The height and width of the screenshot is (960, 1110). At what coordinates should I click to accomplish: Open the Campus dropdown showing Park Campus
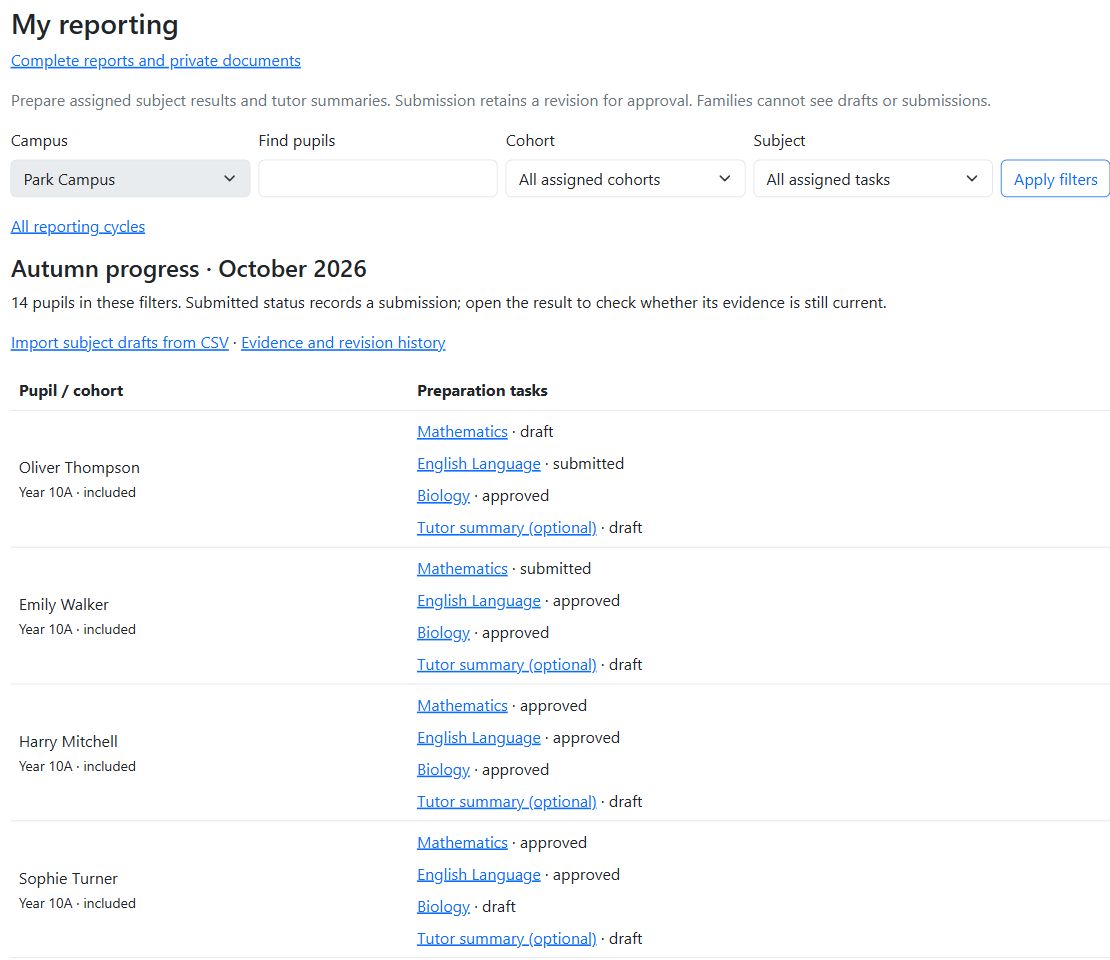[x=130, y=178]
